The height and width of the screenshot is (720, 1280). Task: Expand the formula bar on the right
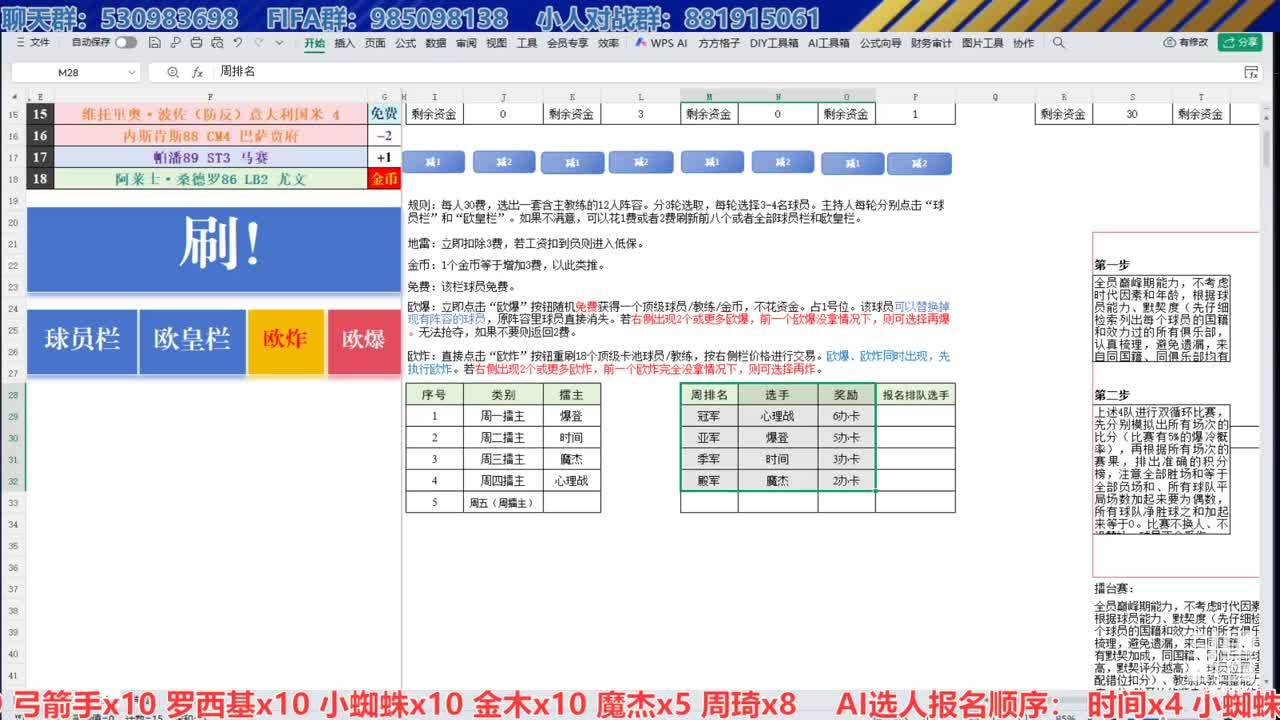1251,72
